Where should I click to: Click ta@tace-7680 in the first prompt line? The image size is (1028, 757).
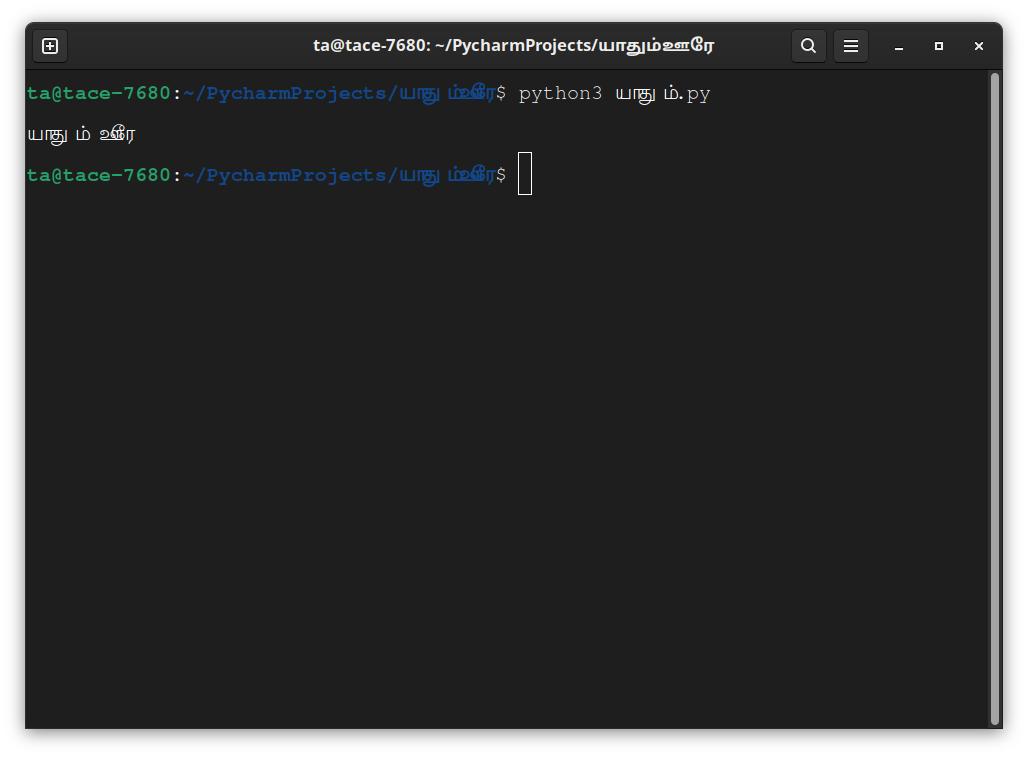click(x=98, y=93)
